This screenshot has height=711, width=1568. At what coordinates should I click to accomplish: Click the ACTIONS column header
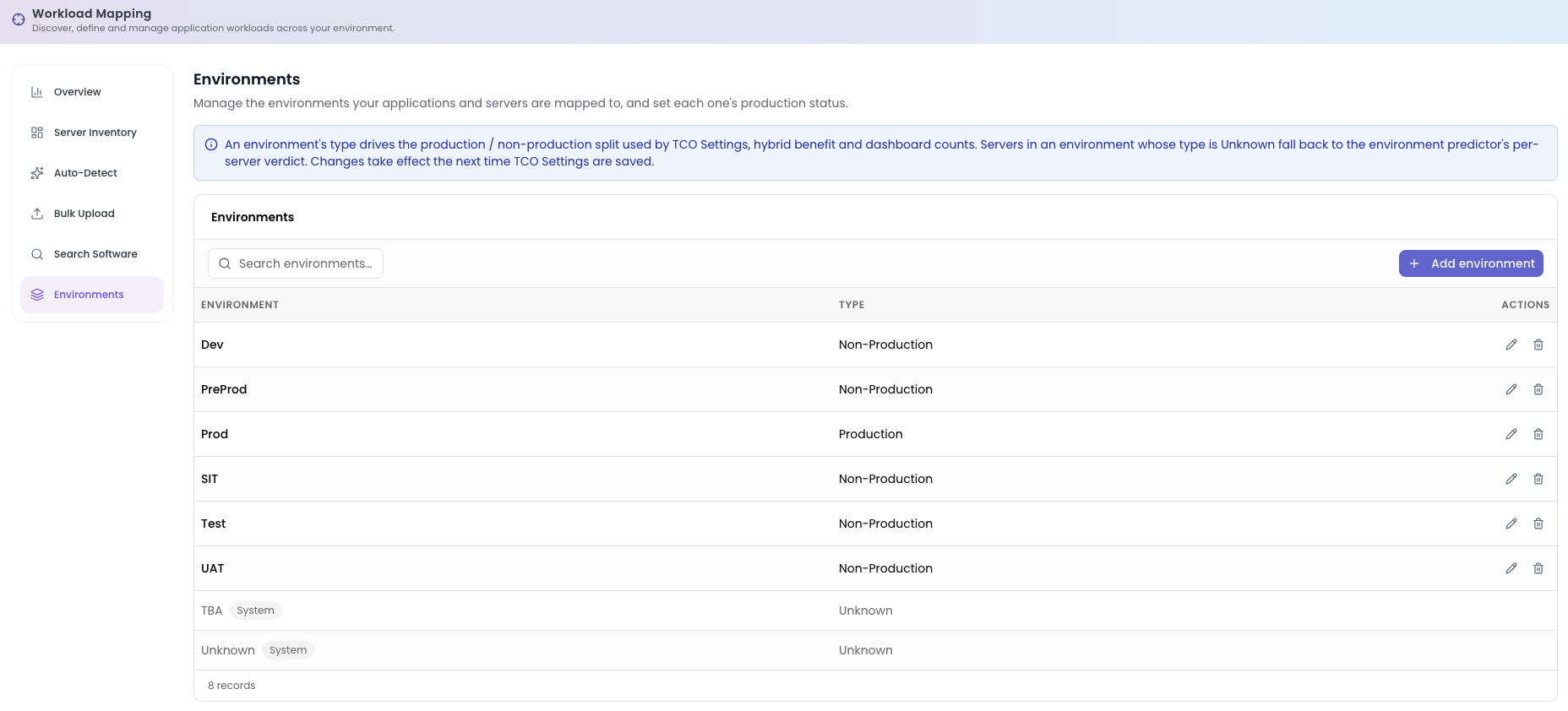pos(1525,305)
